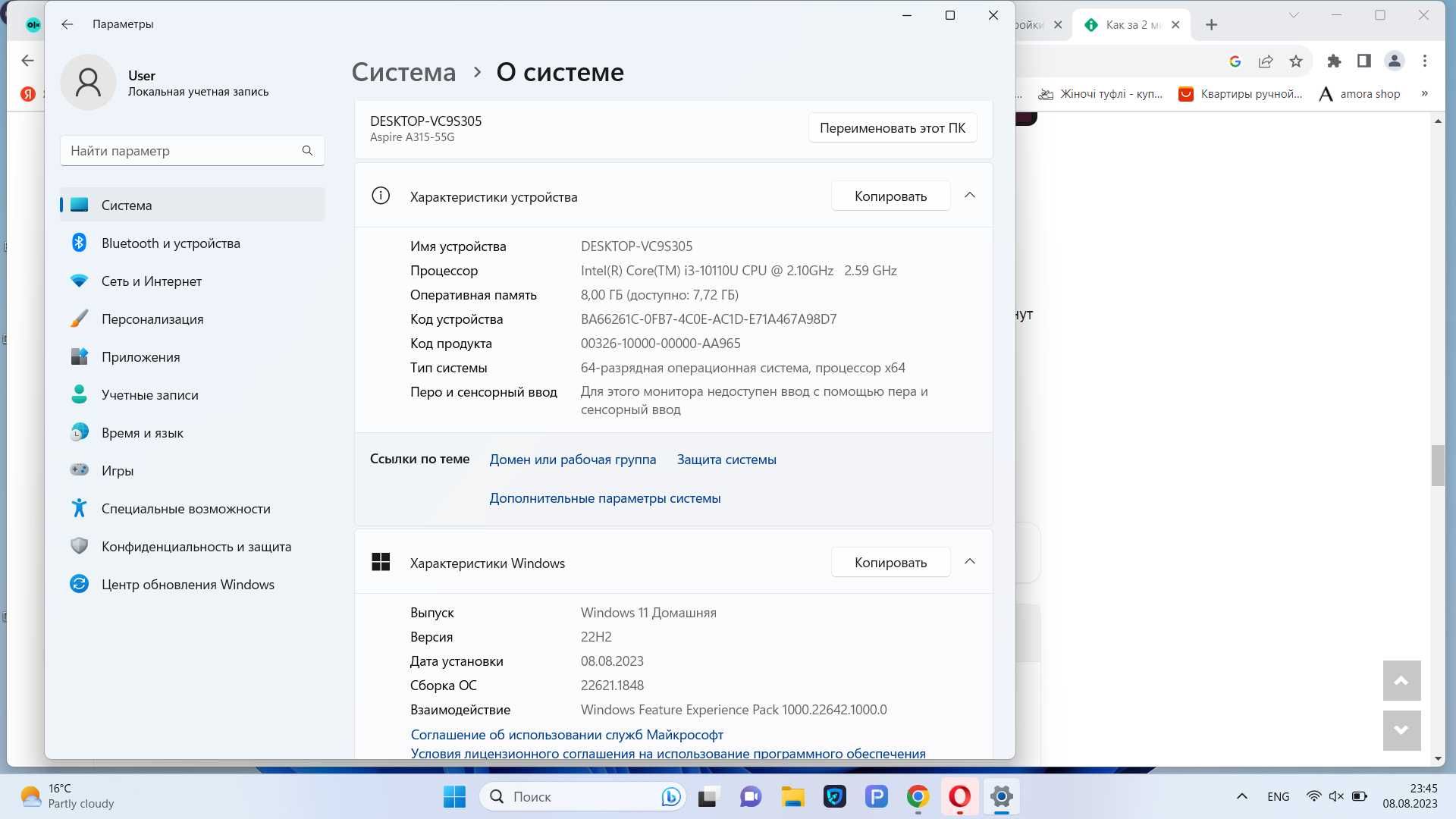Open Домен или рабочая группа link
The height and width of the screenshot is (819, 1456).
pos(573,460)
